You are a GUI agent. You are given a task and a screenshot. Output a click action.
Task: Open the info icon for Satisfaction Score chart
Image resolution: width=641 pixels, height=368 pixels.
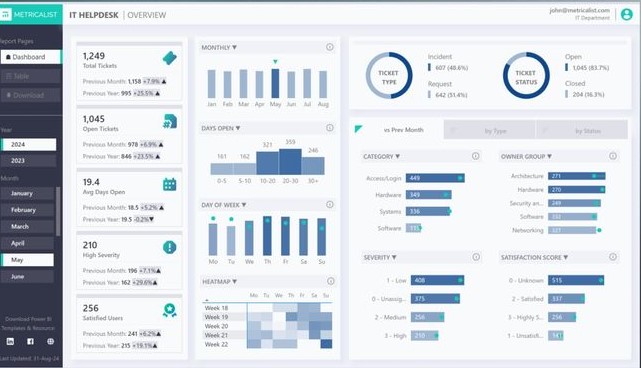click(613, 257)
